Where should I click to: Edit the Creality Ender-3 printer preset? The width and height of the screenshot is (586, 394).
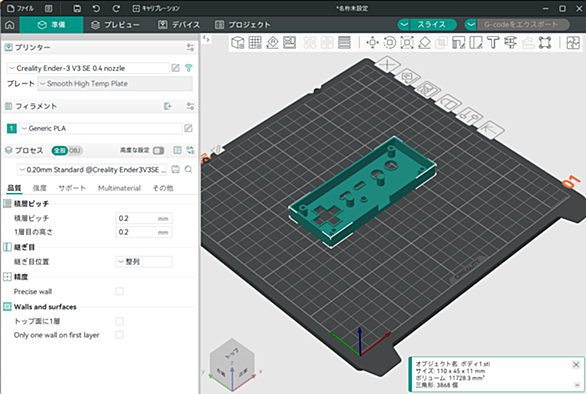coord(175,68)
